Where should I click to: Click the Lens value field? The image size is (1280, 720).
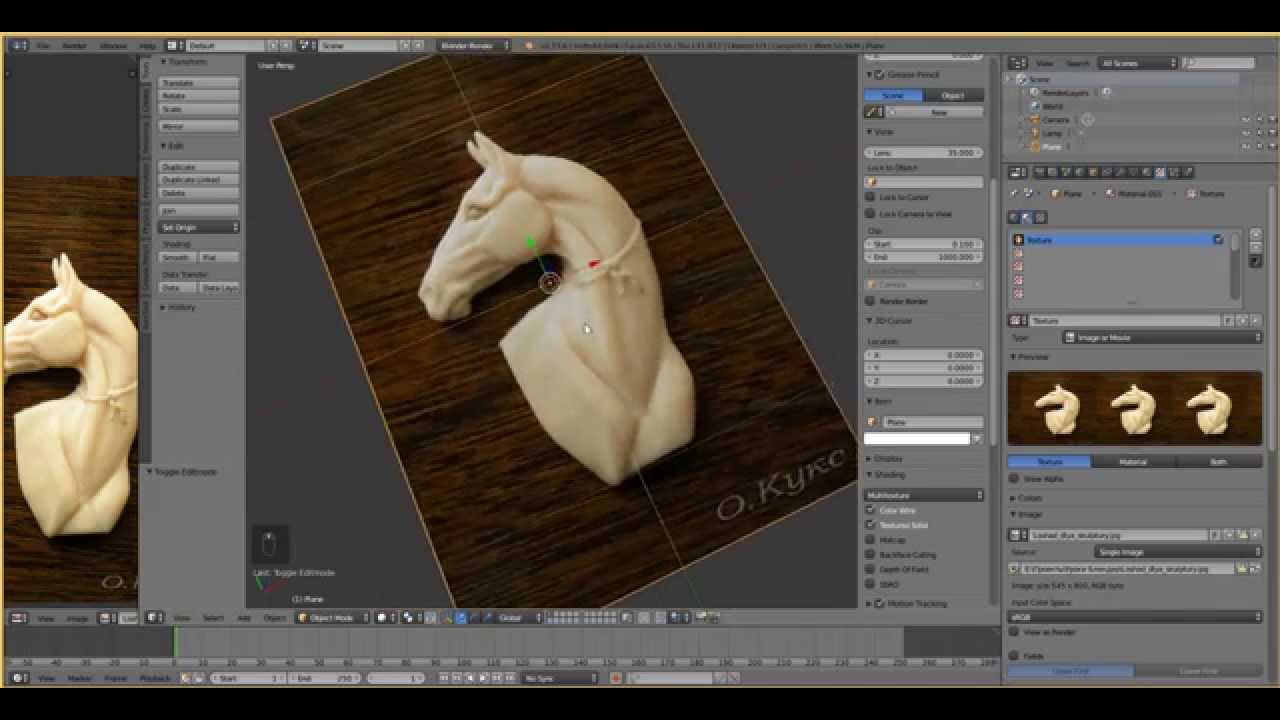(x=924, y=153)
